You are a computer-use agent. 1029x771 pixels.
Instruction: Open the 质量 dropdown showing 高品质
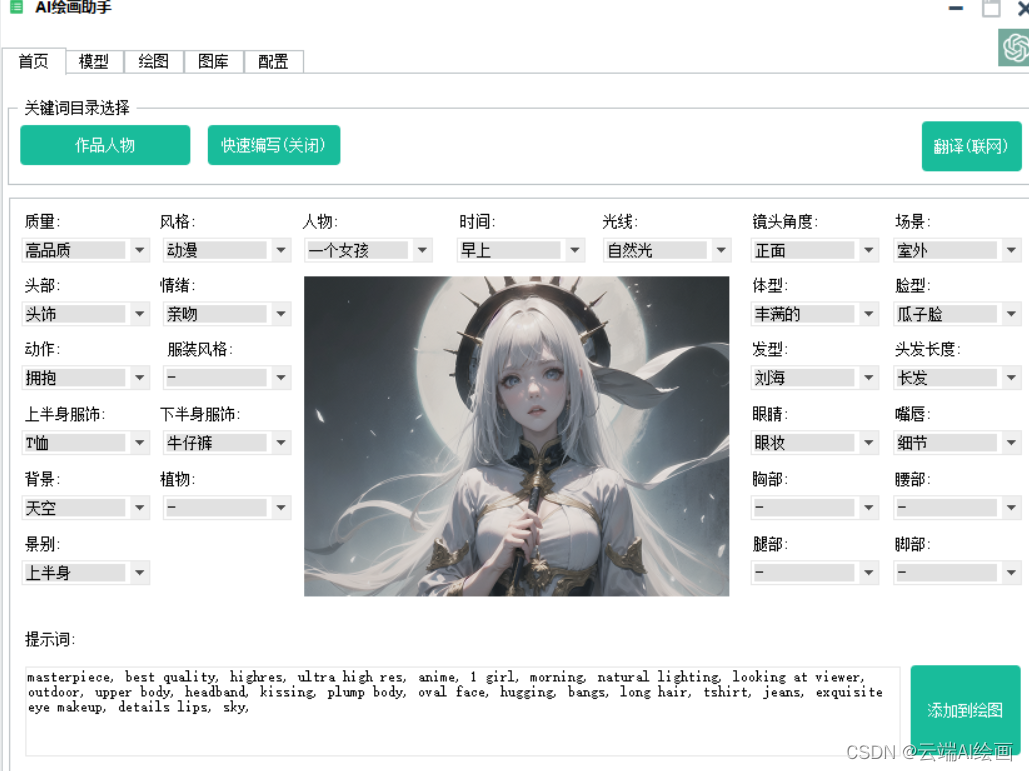86,250
